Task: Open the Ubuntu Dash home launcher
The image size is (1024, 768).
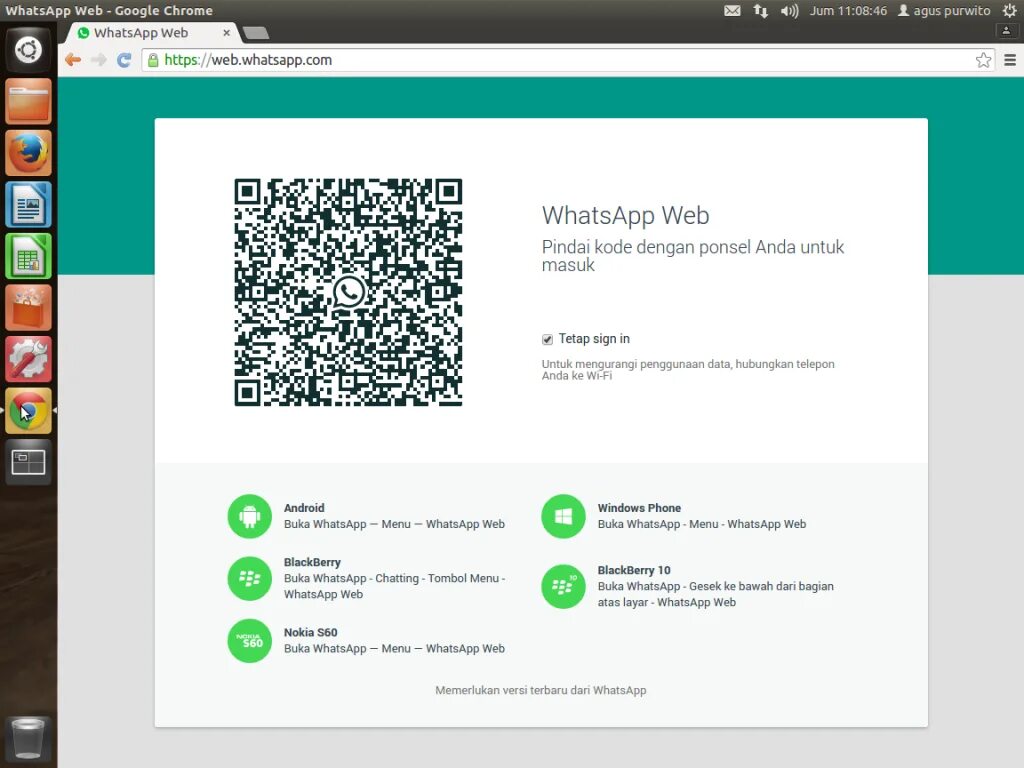Action: (x=28, y=50)
